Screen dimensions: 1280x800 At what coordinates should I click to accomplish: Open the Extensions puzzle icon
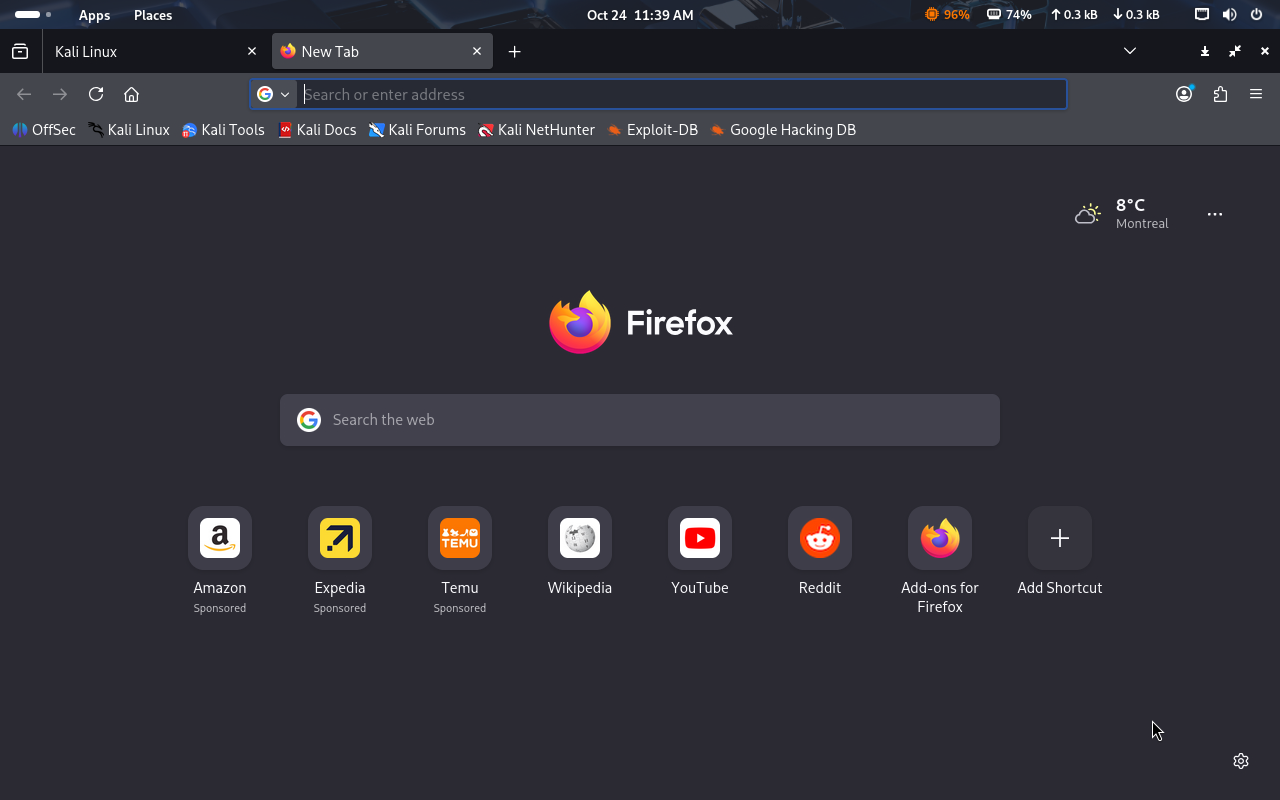click(x=1220, y=94)
